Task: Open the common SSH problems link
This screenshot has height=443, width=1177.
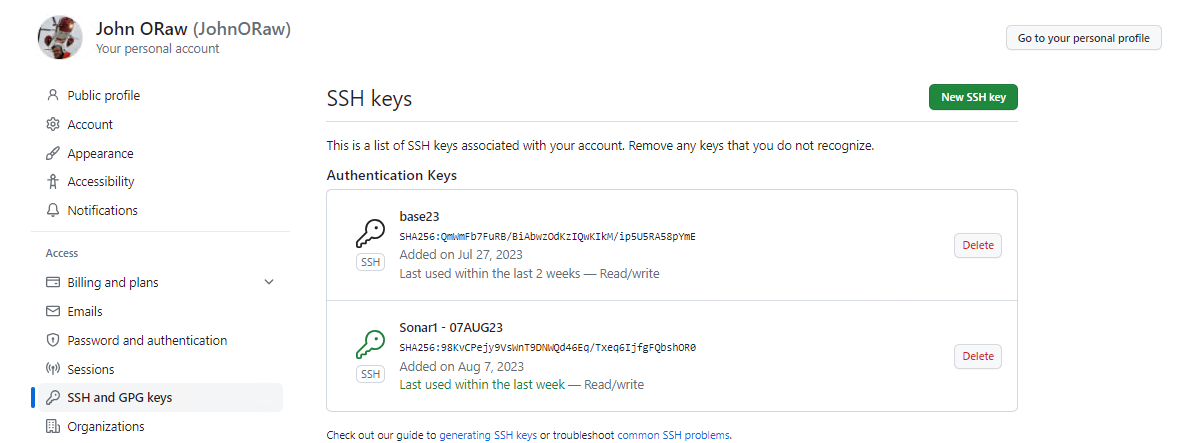Action: coord(673,436)
